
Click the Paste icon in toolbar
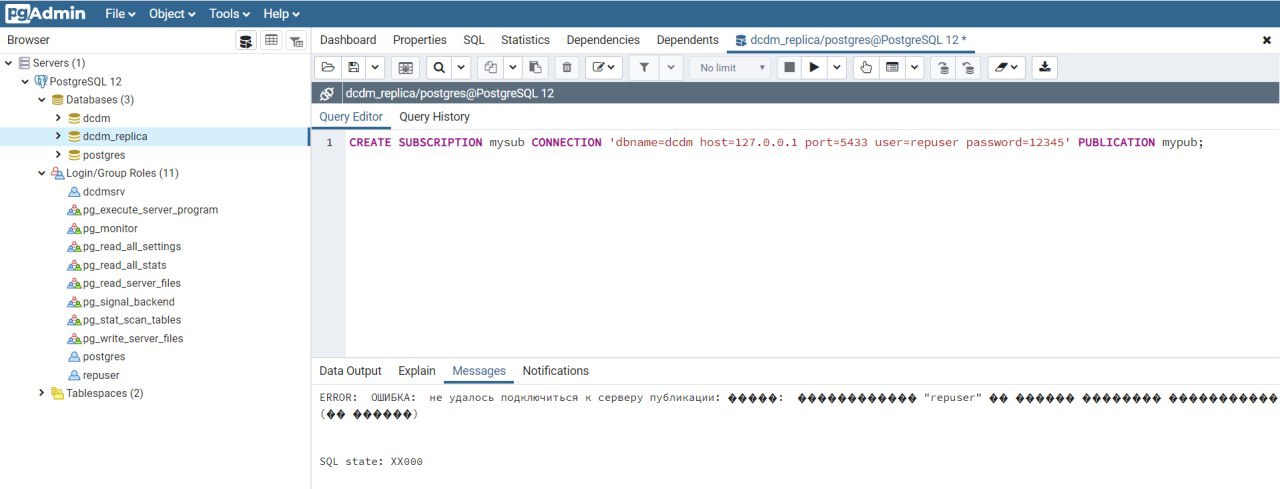535,67
